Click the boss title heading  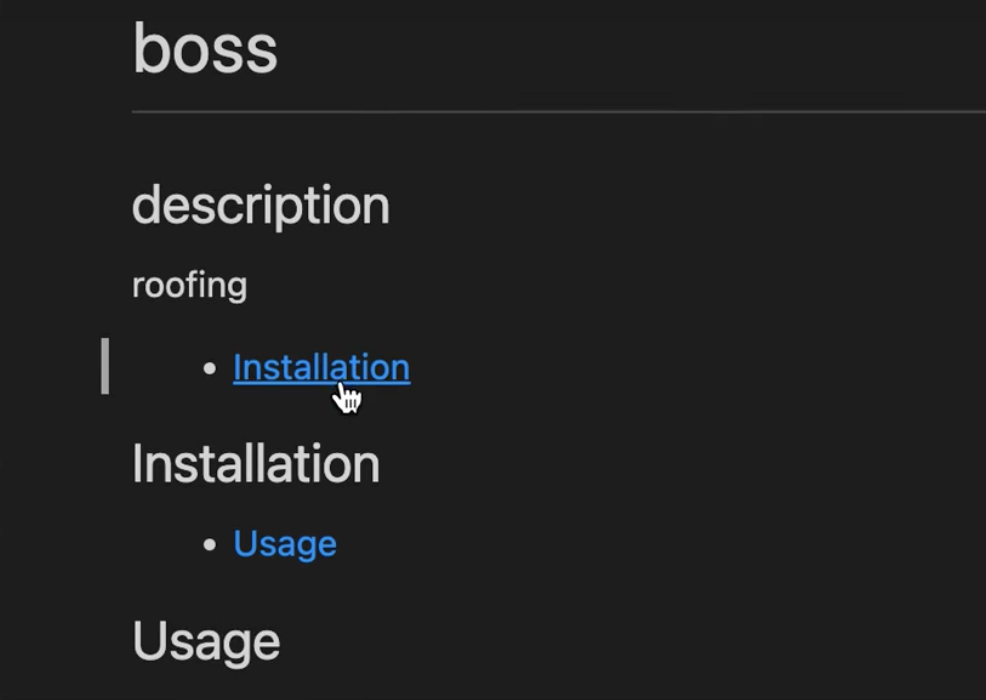pos(205,49)
